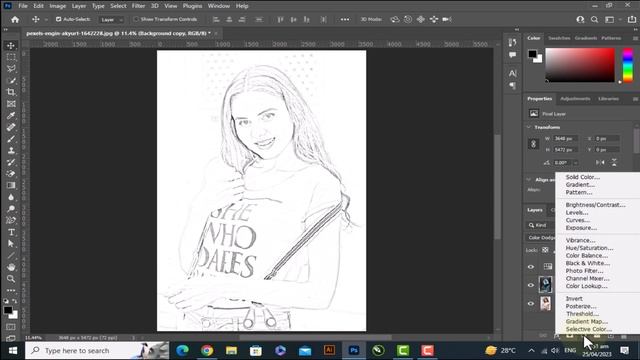Choose Black & White from the menu

pyautogui.click(x=588, y=263)
